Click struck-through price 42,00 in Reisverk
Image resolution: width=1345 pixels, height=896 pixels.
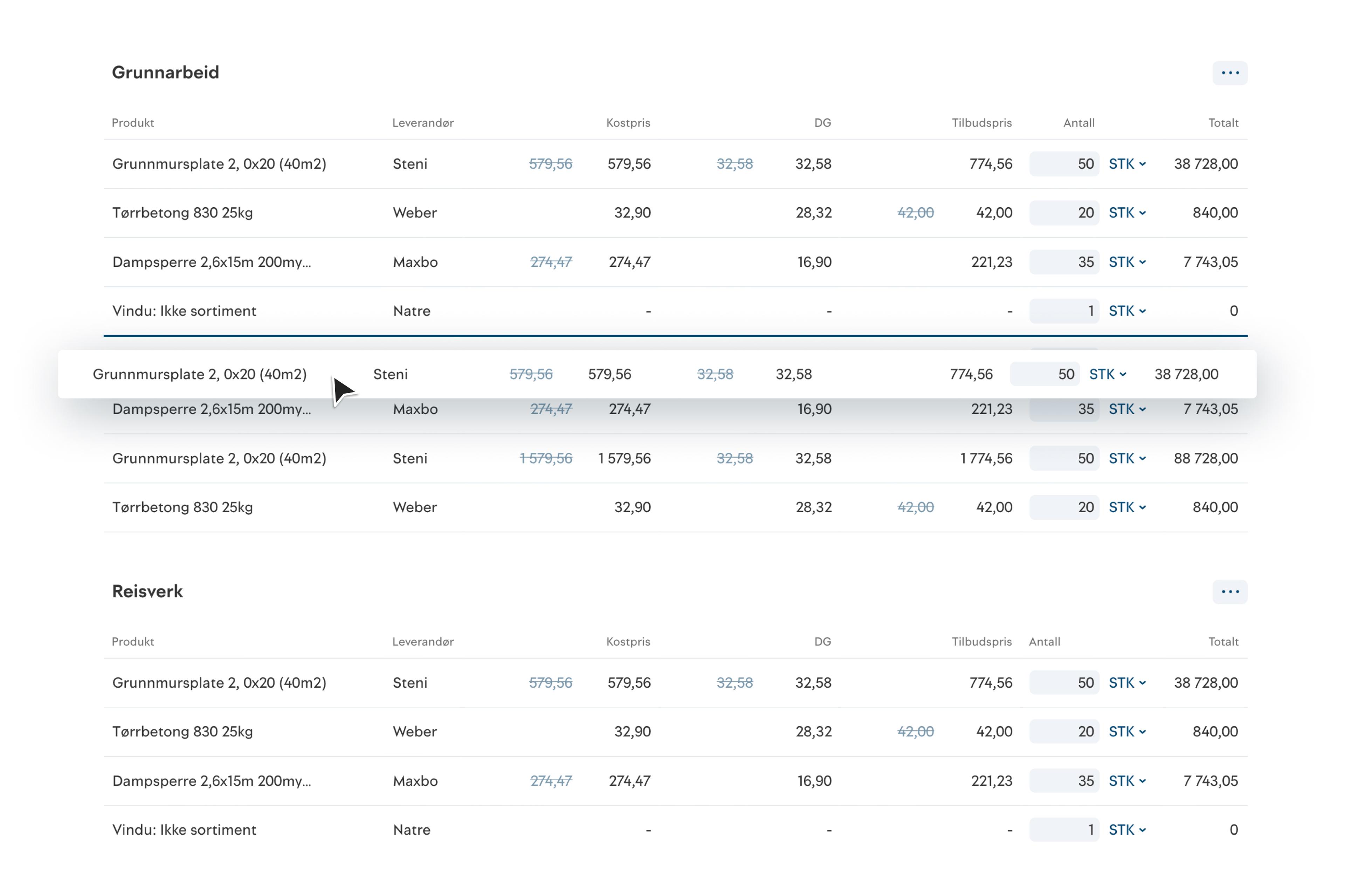coord(915,731)
